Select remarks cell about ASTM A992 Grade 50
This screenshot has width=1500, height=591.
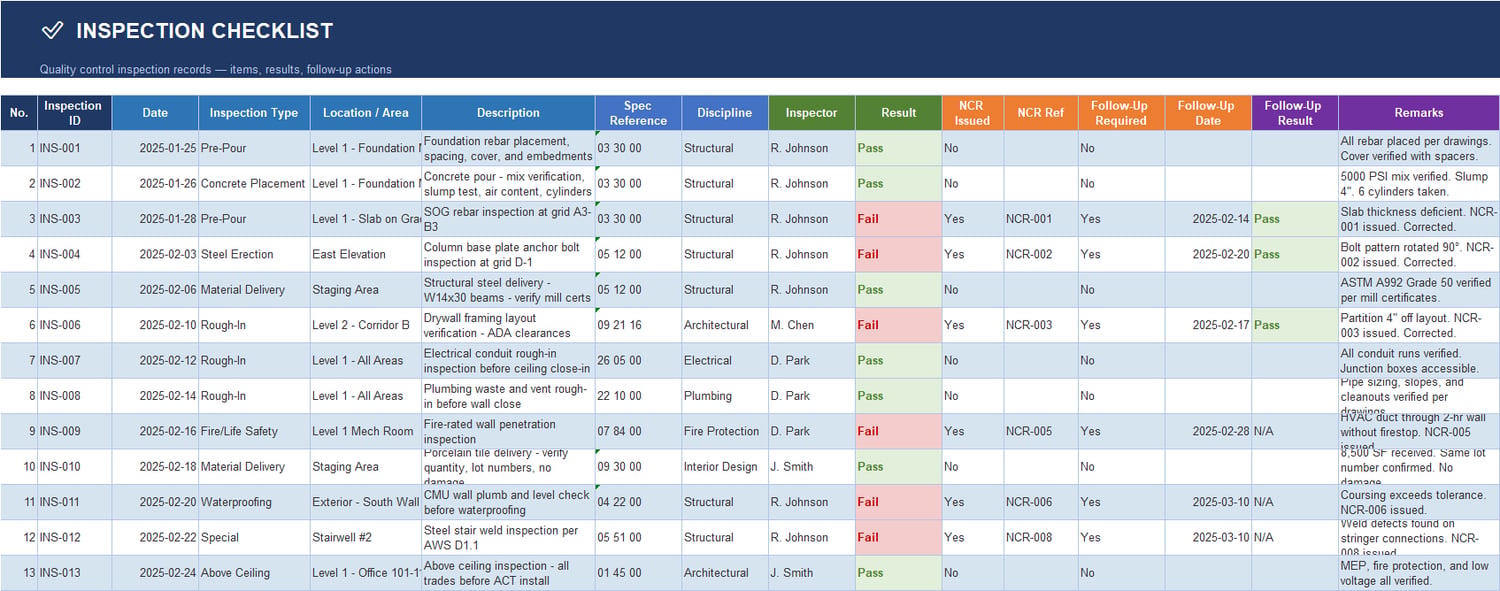tap(1419, 290)
